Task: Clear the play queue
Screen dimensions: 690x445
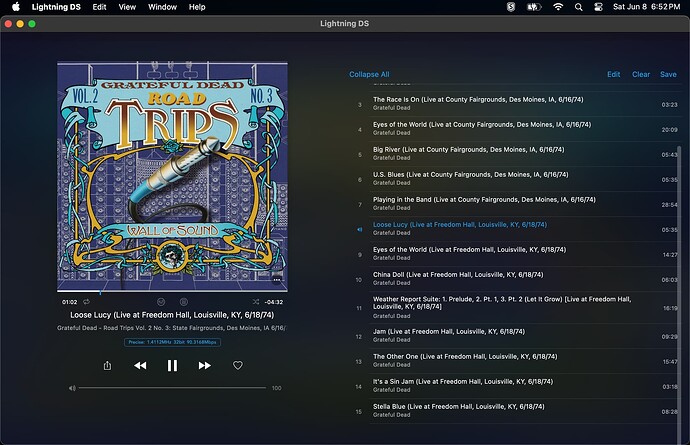Action: [x=641, y=74]
